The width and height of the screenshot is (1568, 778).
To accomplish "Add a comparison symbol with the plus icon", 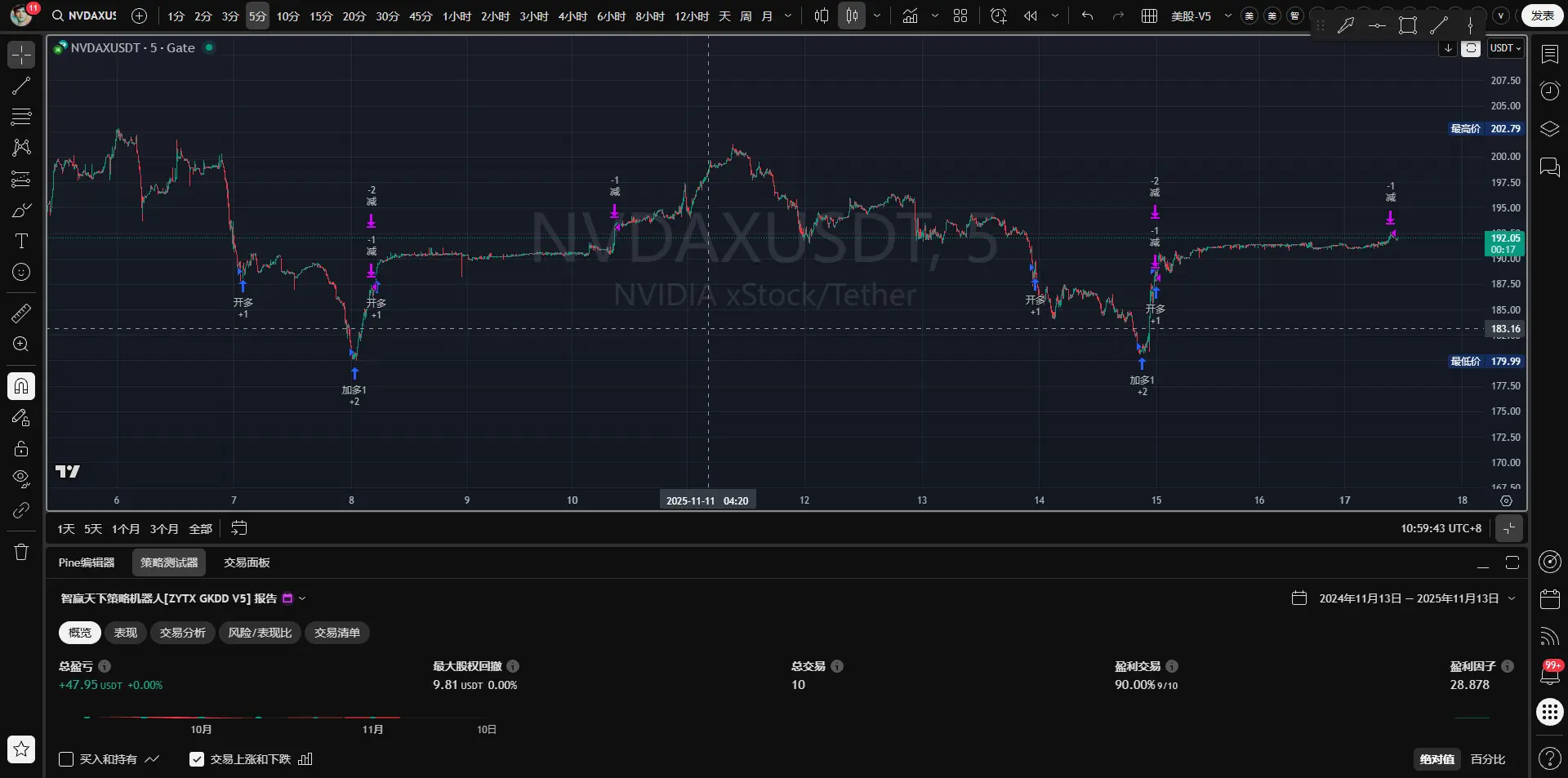I will [139, 16].
